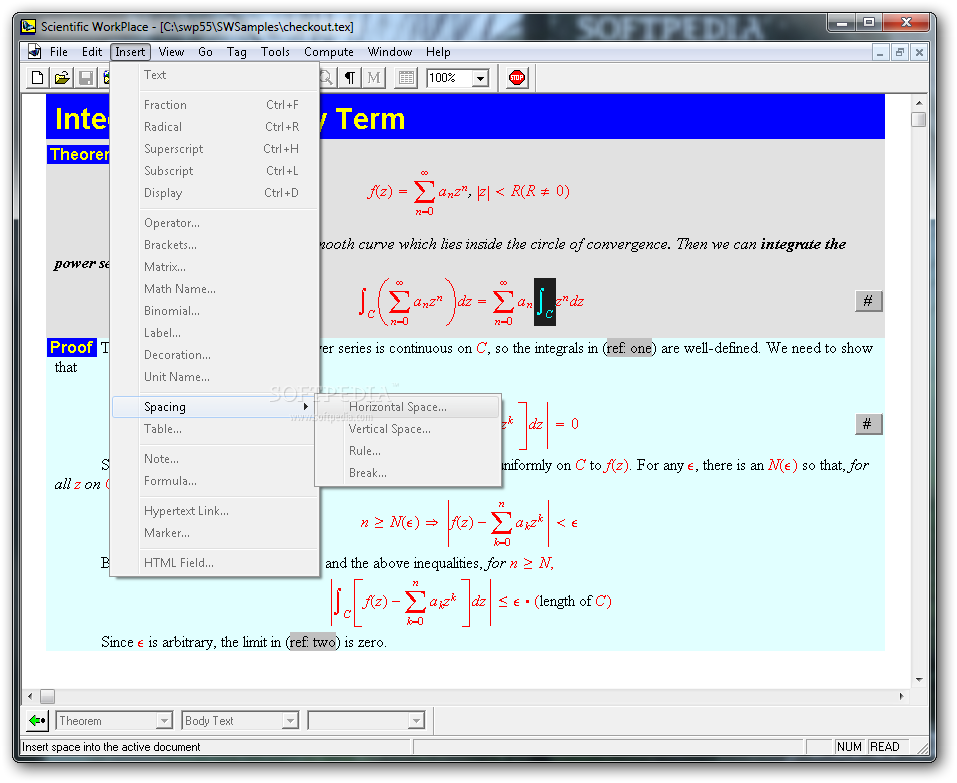Select Decoration... in the Insert menu
957x783 pixels.
pos(215,355)
